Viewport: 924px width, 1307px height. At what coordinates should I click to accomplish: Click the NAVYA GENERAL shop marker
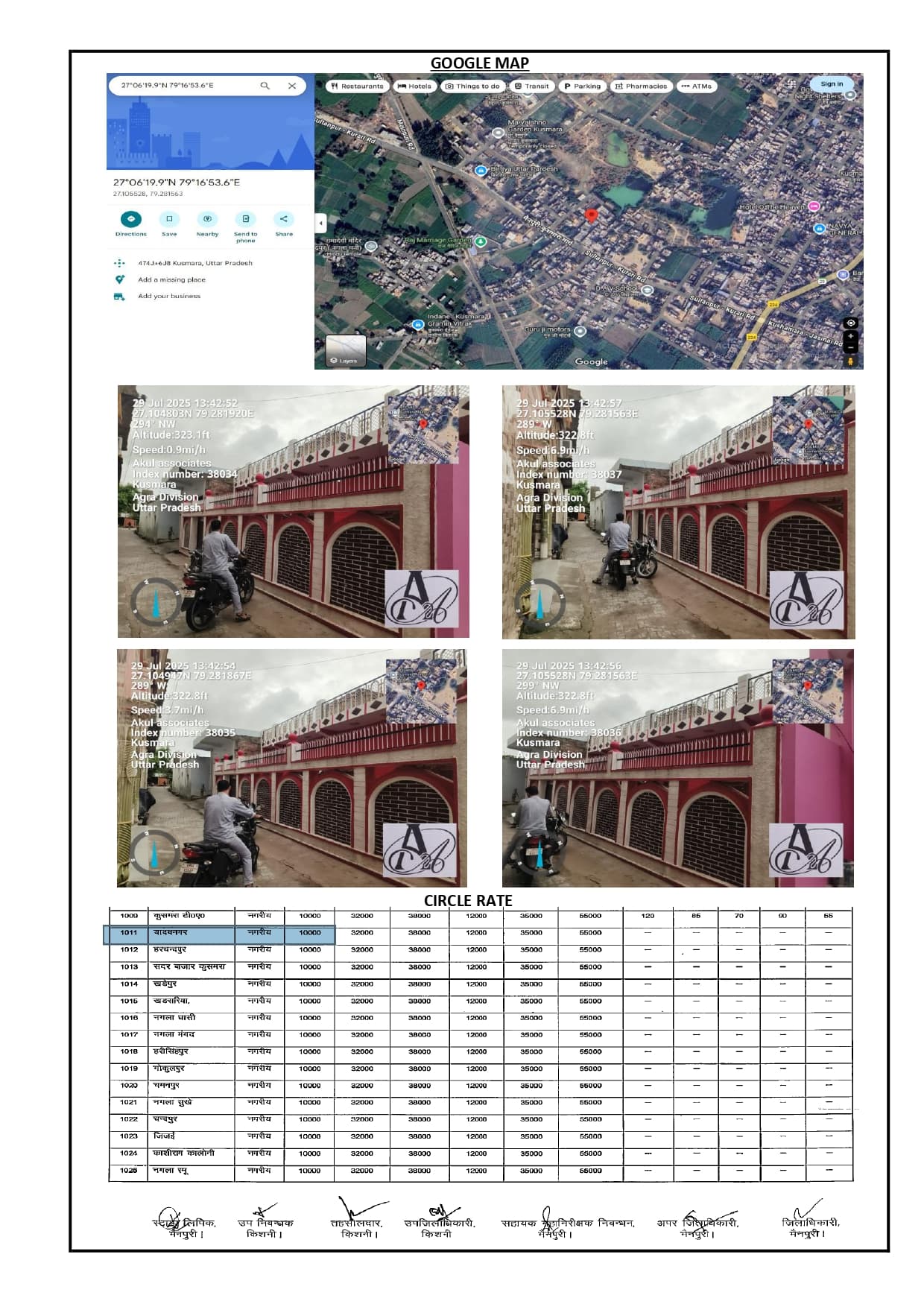(820, 228)
